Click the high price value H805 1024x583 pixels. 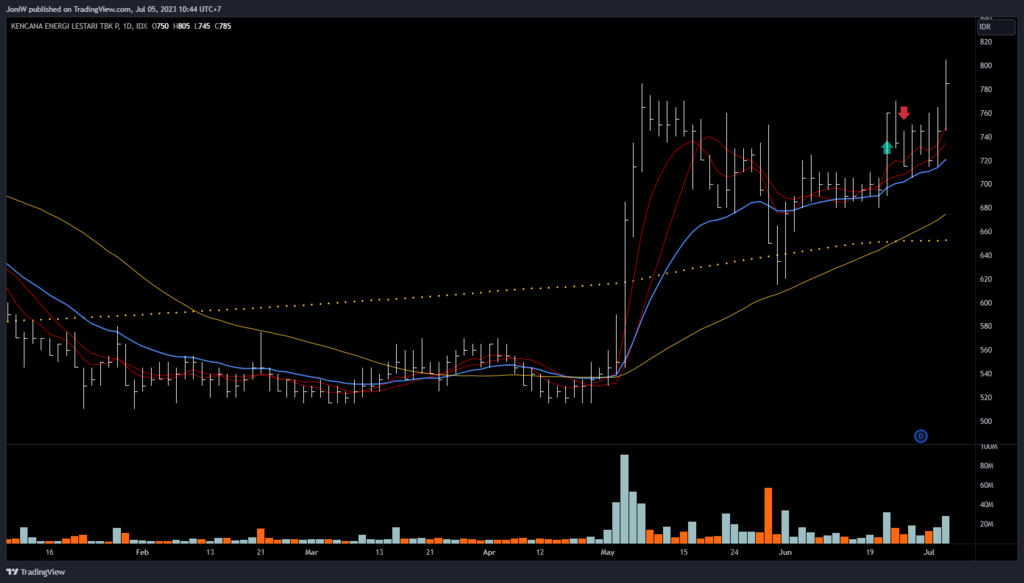coord(182,26)
